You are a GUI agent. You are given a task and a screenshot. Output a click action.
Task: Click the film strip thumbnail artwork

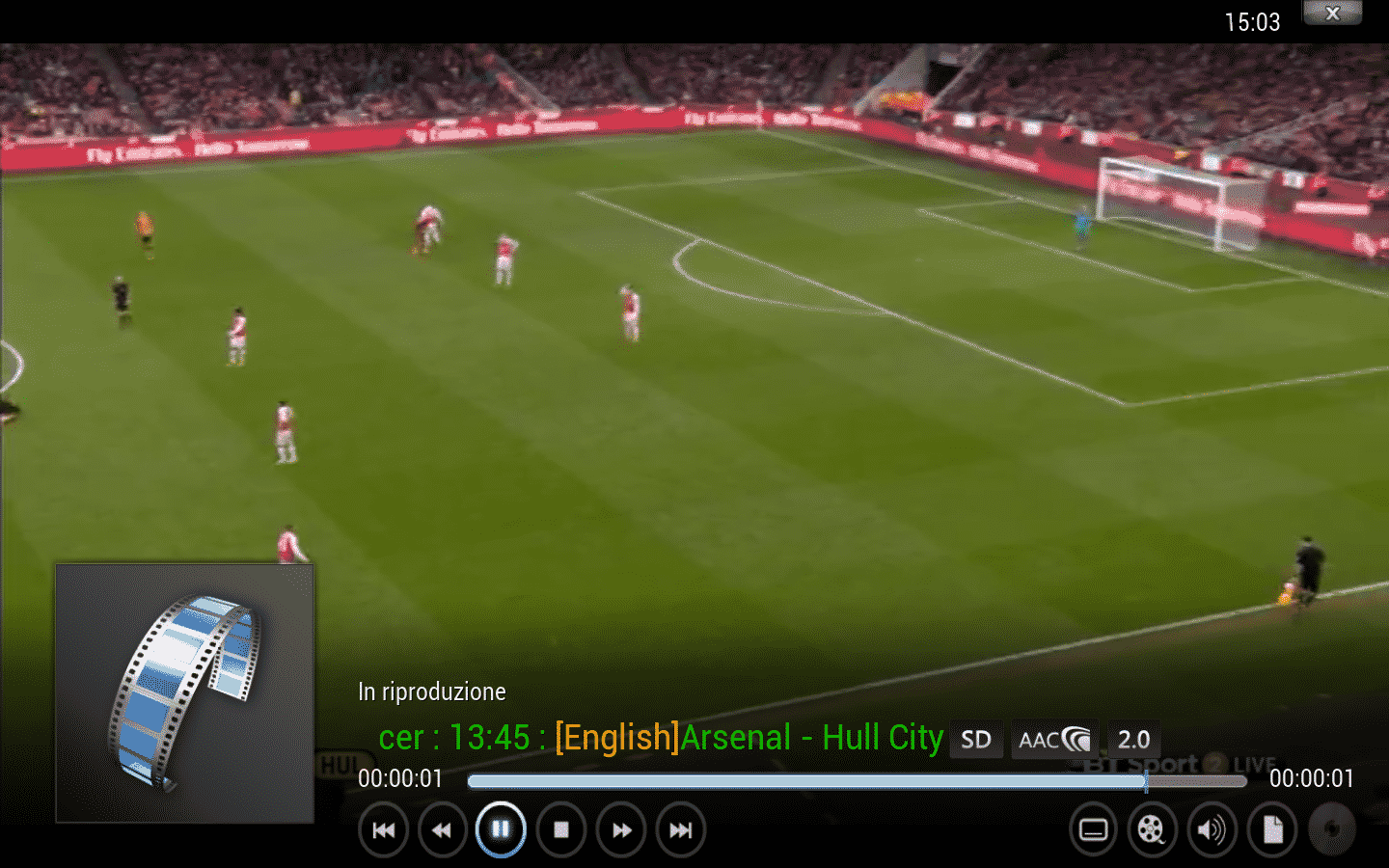click(x=184, y=693)
